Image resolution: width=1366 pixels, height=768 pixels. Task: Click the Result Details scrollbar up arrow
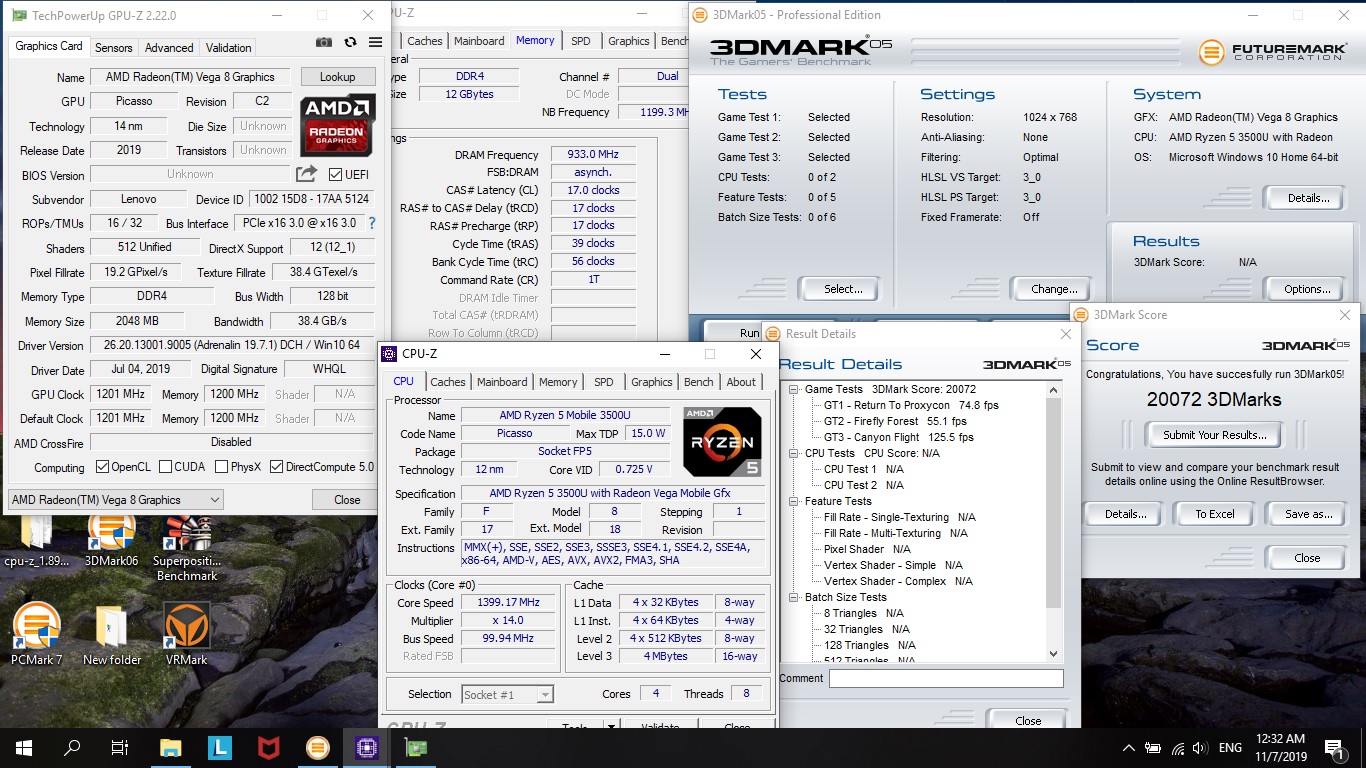click(x=1053, y=389)
